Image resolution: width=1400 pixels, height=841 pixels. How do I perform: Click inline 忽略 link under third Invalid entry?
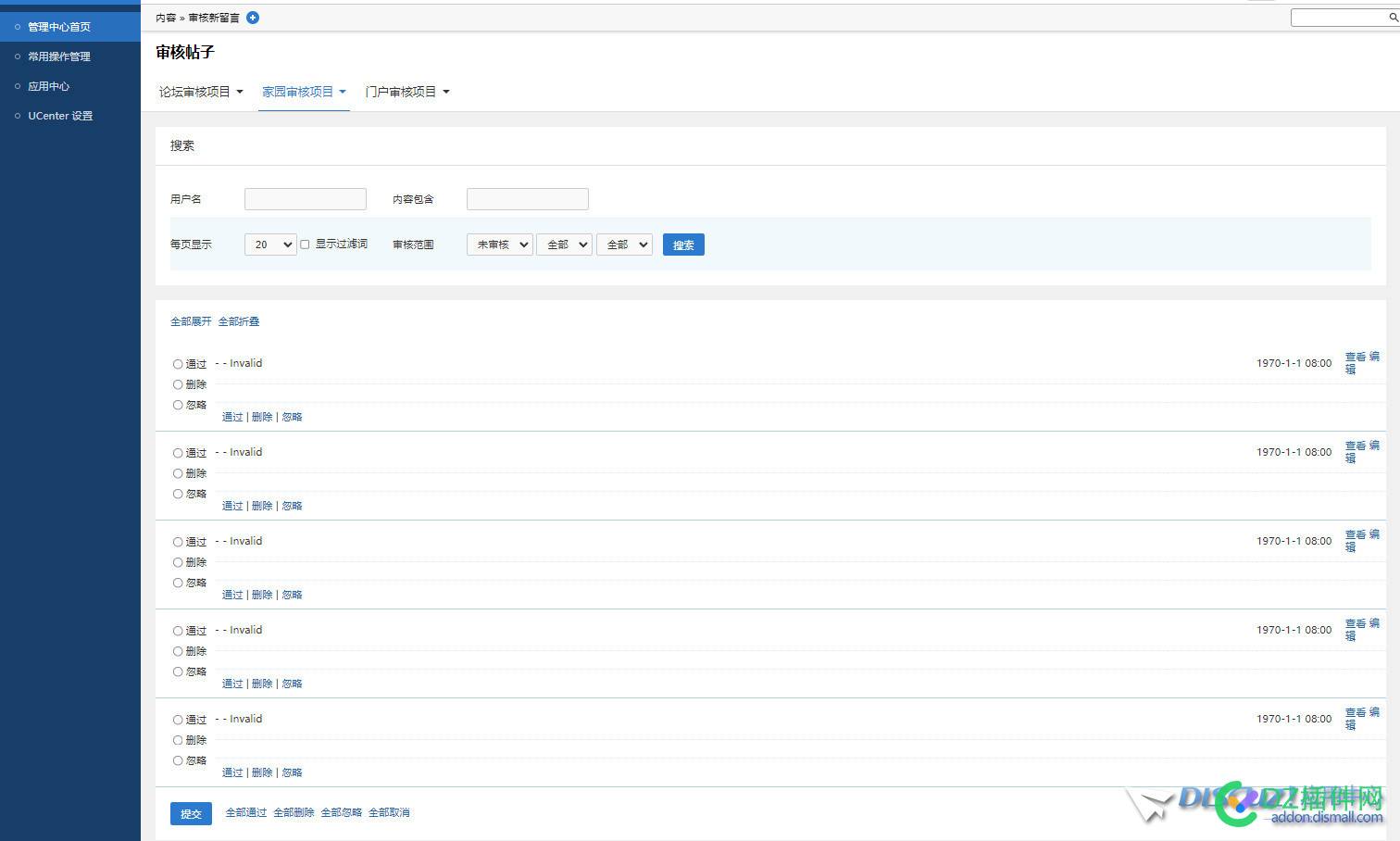292,595
